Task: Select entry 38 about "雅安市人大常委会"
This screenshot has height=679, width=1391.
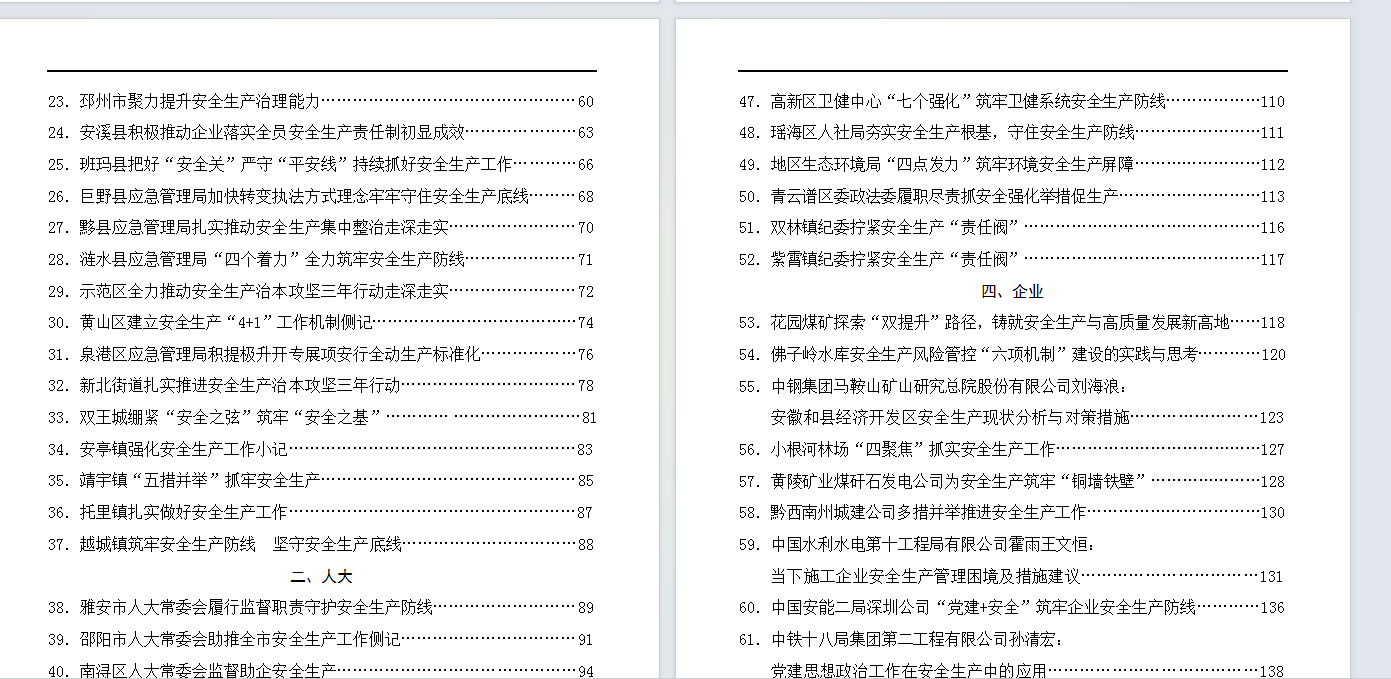Action: click(x=321, y=607)
